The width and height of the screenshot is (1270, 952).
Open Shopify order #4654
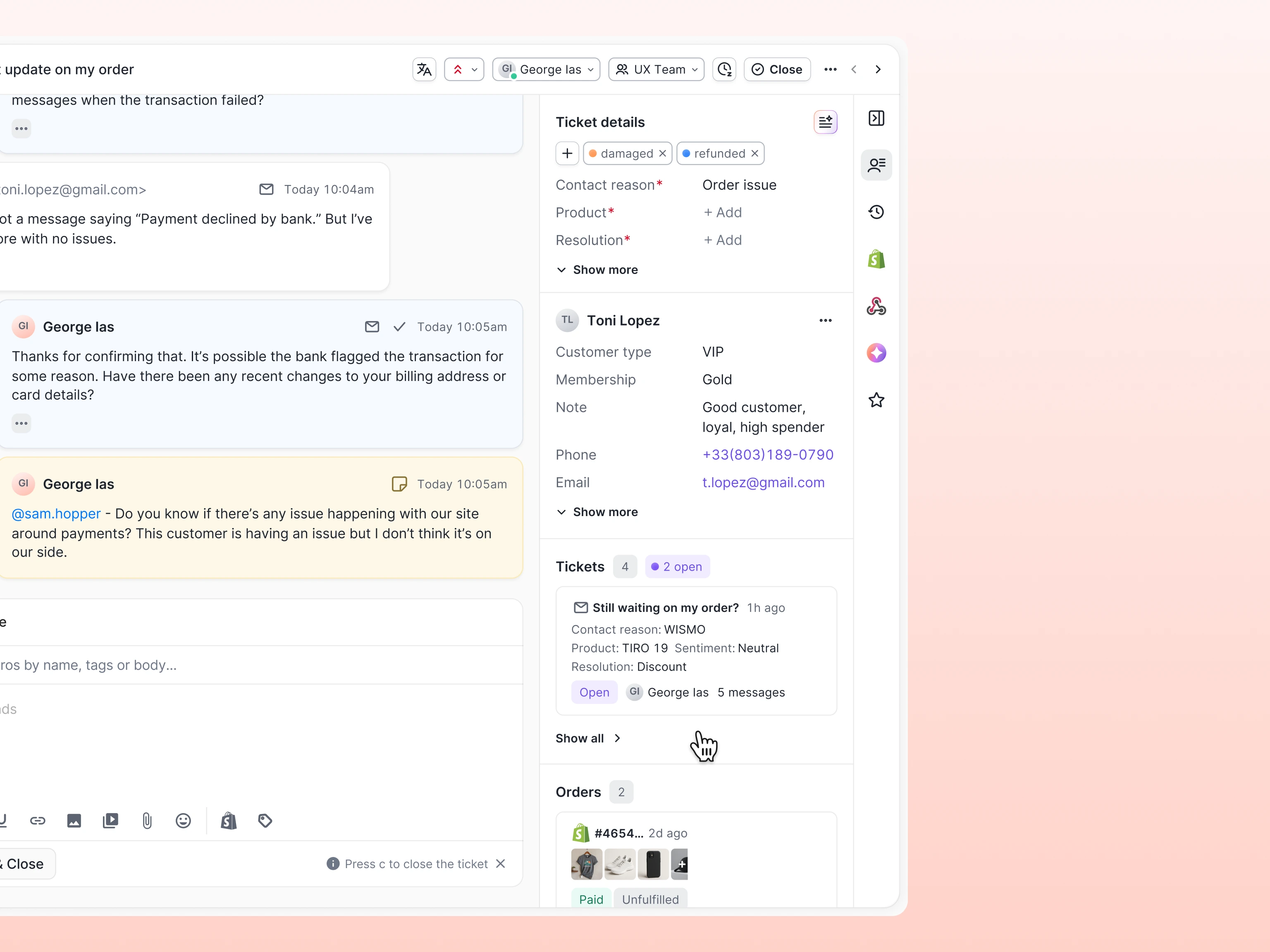click(x=618, y=833)
